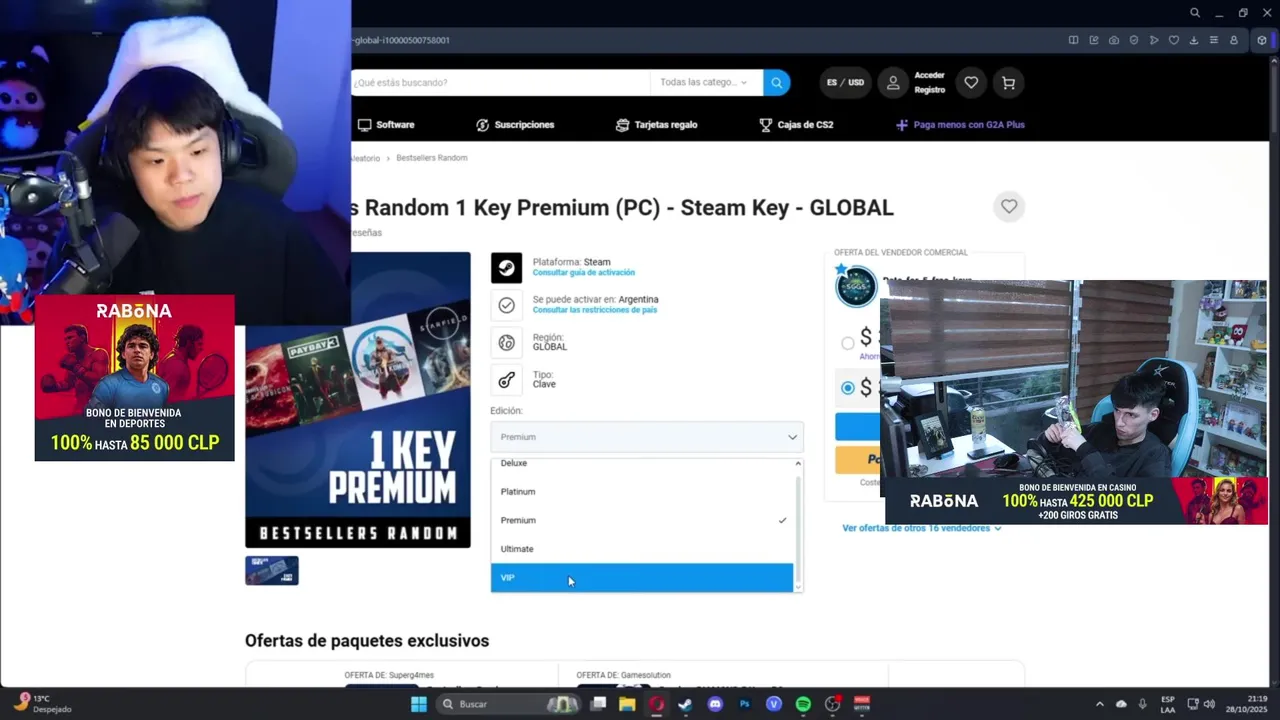Choose Ultimate edition option
The image size is (1280, 720).
642,549
